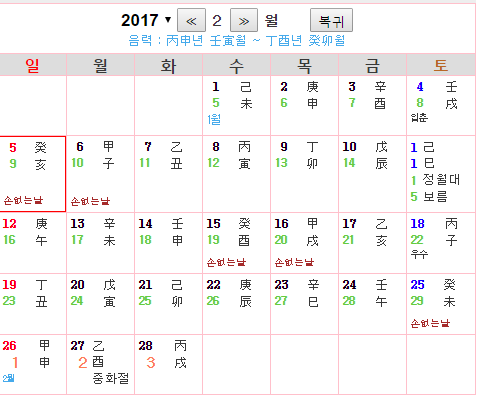Viewport: 480px width, 400px height.
Task: Click the 정월대 보름 holiday label
Action: [441, 188]
